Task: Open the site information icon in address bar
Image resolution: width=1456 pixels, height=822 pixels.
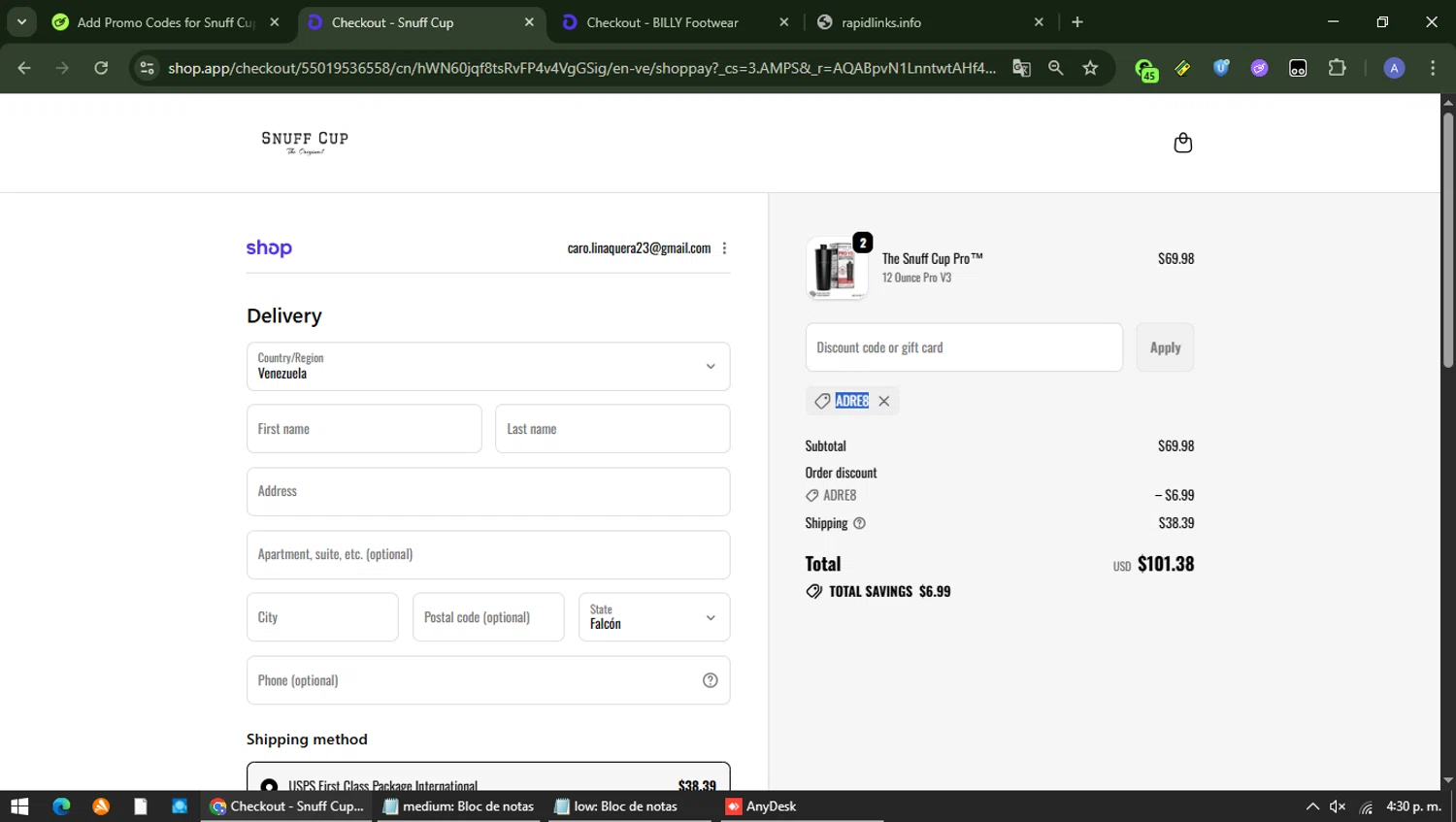Action: click(147, 68)
